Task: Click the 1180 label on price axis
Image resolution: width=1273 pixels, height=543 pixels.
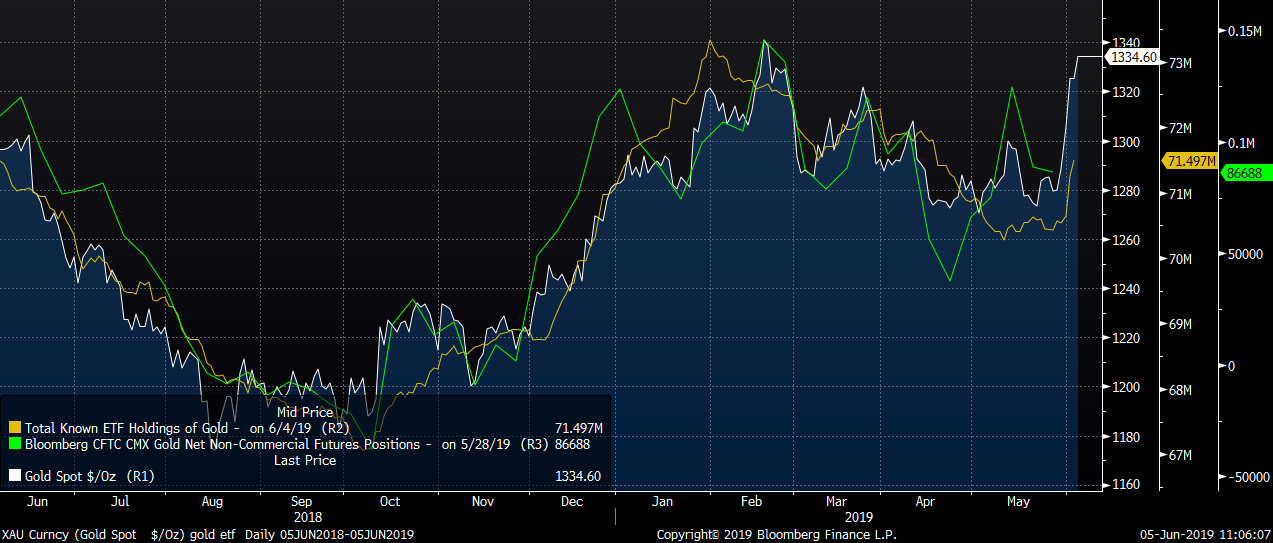Action: coord(1126,437)
